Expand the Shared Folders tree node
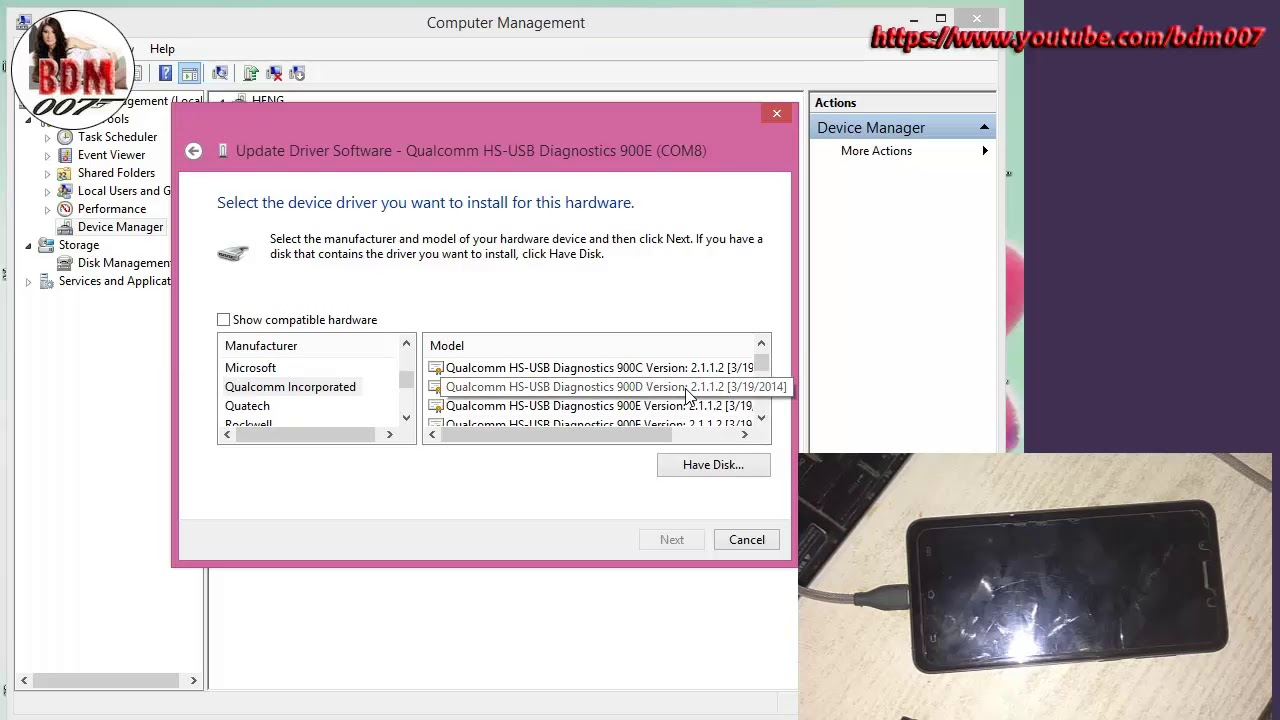This screenshot has height=720, width=1280. tap(47, 173)
